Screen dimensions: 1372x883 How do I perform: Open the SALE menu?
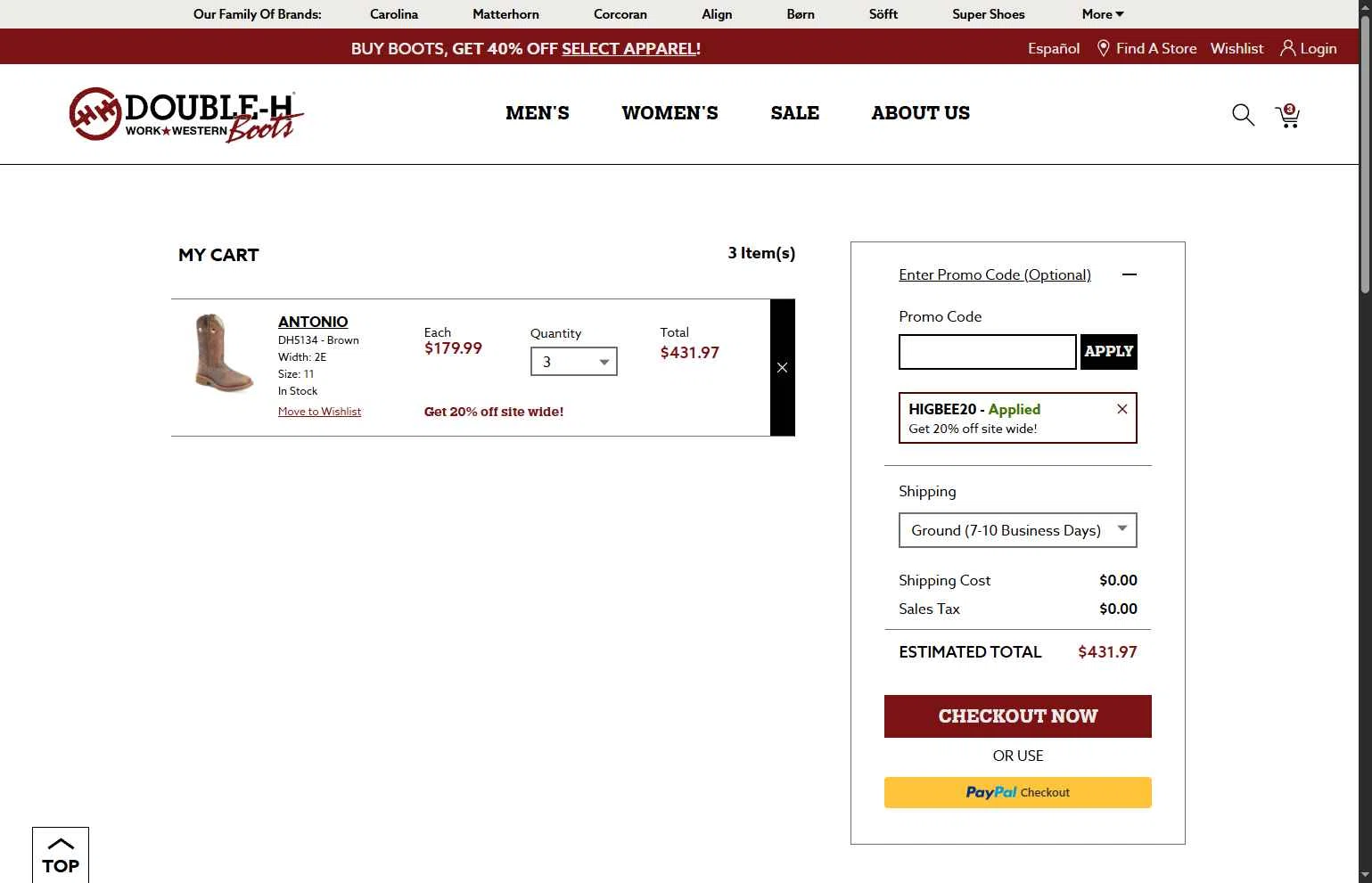[795, 113]
